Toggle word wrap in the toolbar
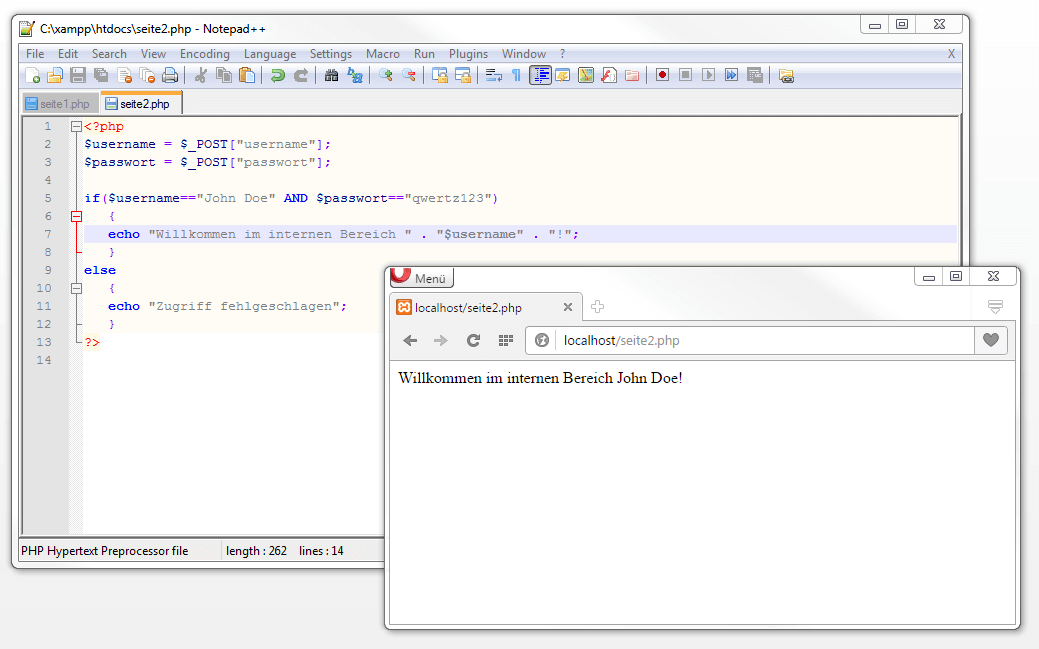The image size is (1039, 649). (494, 76)
